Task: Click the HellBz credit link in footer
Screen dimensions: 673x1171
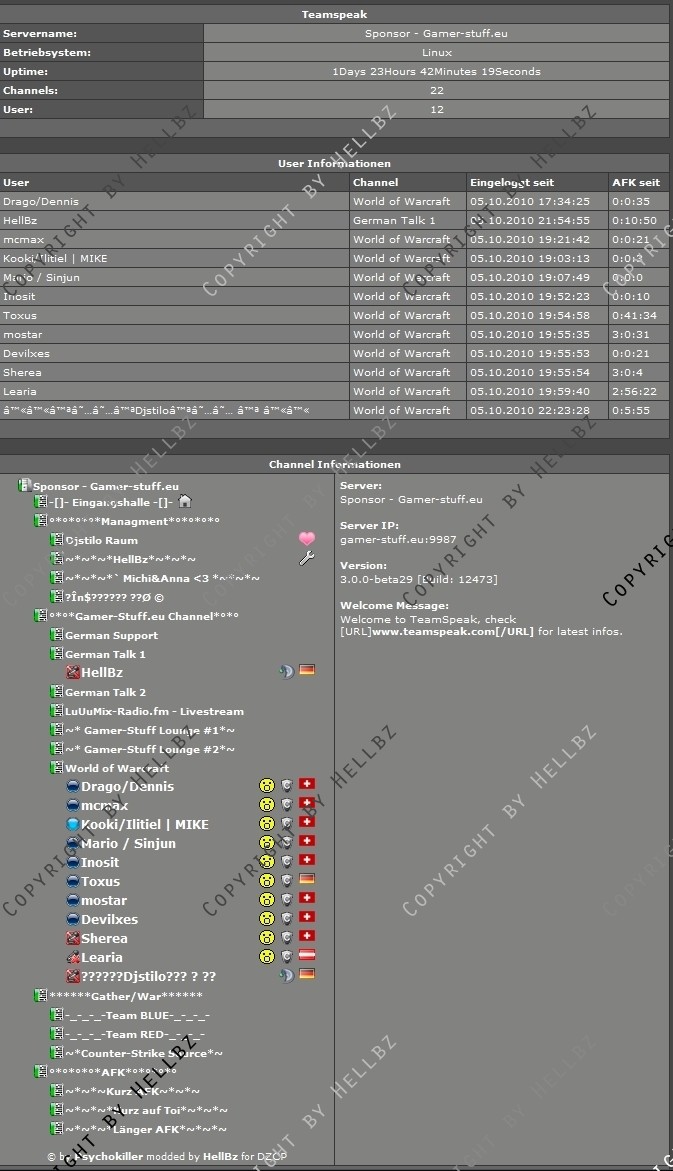Action: 220,1157
